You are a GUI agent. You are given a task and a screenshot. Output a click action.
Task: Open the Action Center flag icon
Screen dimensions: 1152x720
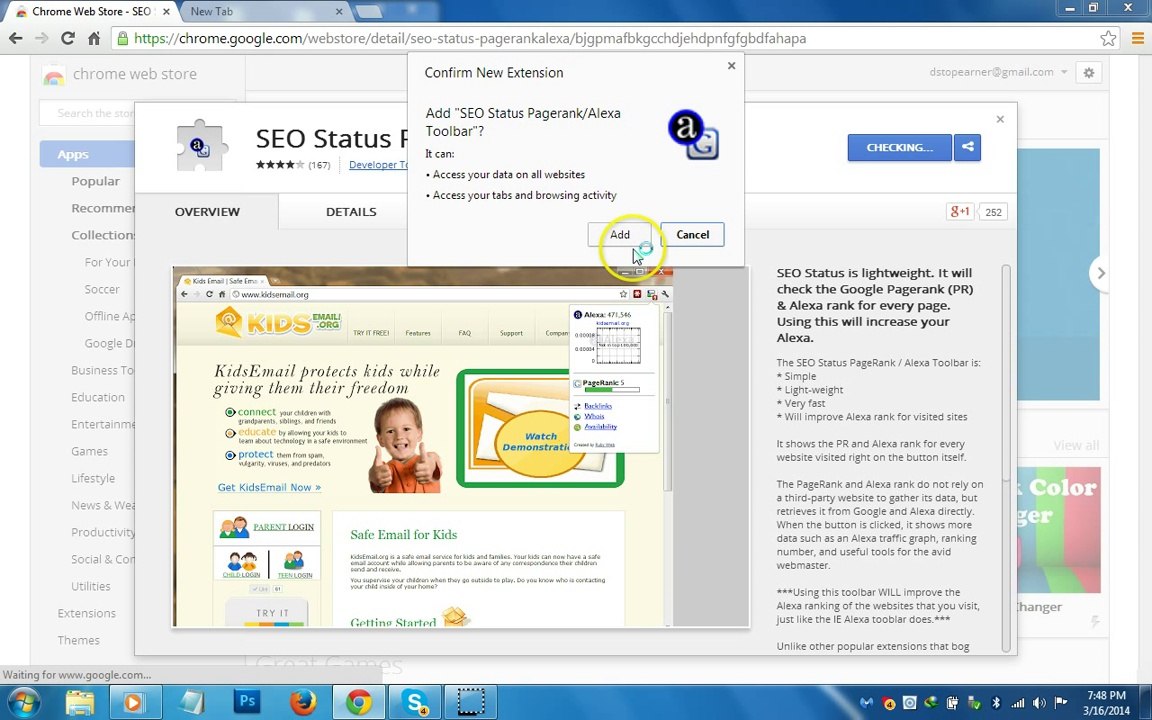(x=1061, y=703)
